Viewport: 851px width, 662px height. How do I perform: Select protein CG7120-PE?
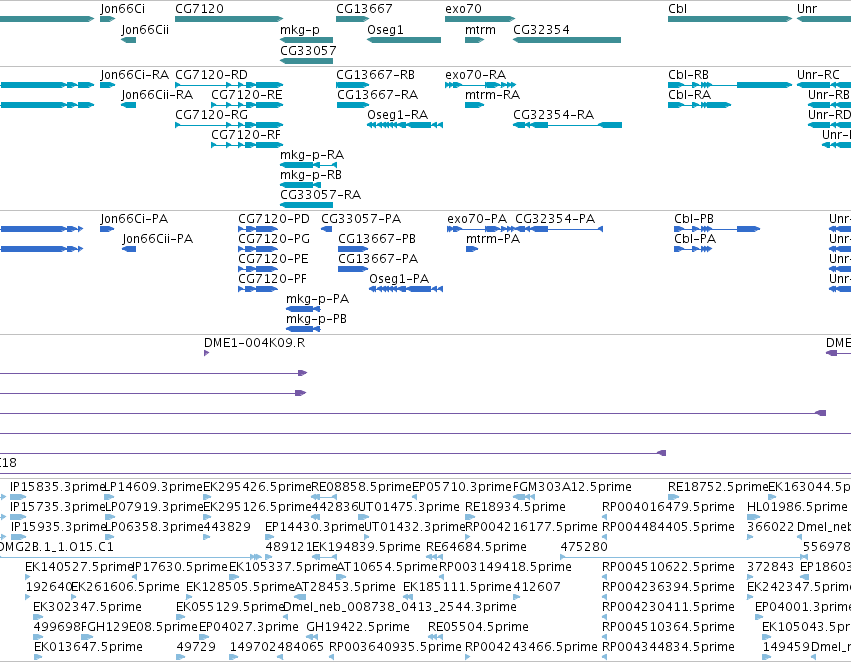pos(258,269)
